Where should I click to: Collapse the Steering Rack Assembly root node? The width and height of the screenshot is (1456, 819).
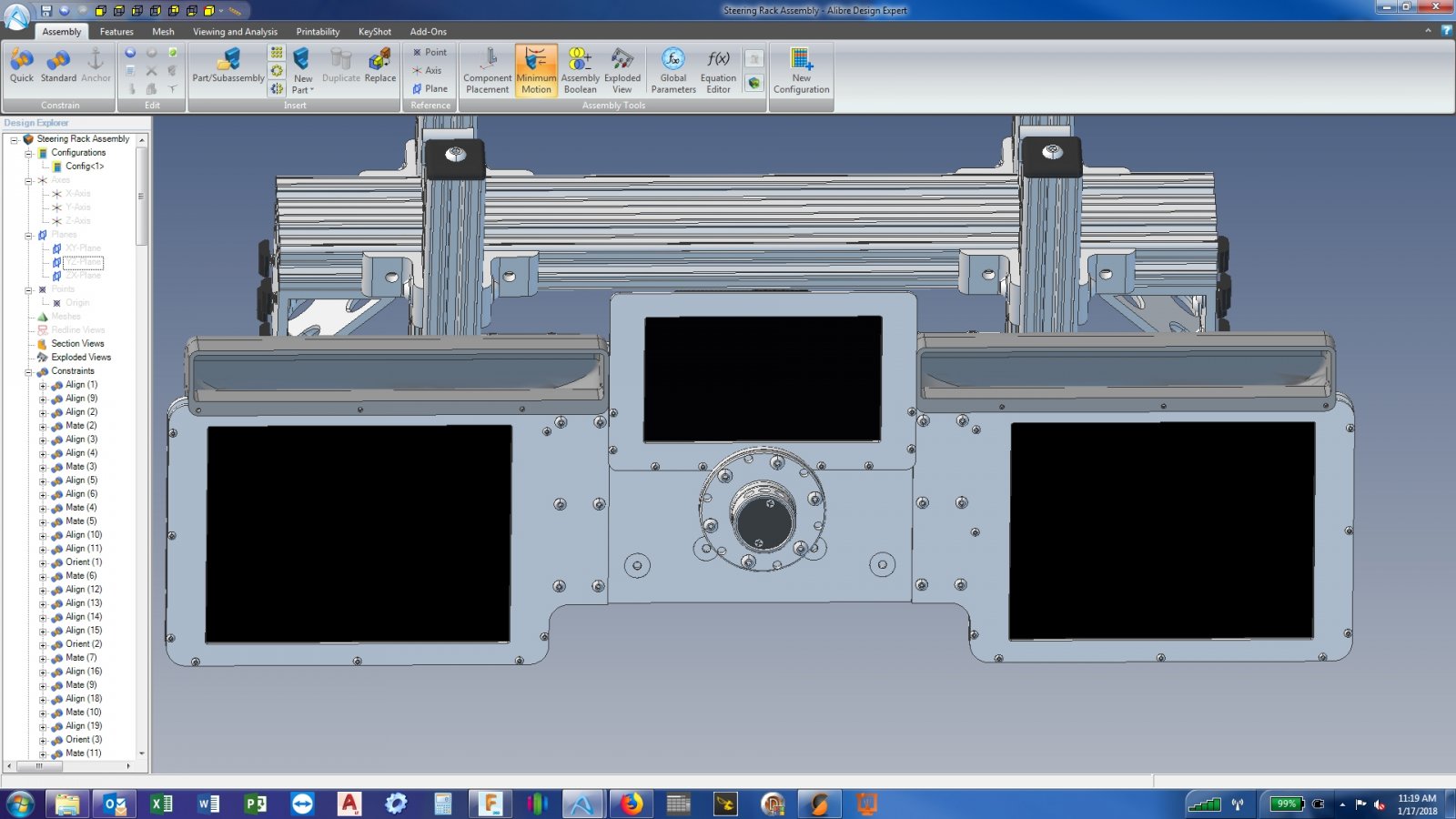point(14,139)
